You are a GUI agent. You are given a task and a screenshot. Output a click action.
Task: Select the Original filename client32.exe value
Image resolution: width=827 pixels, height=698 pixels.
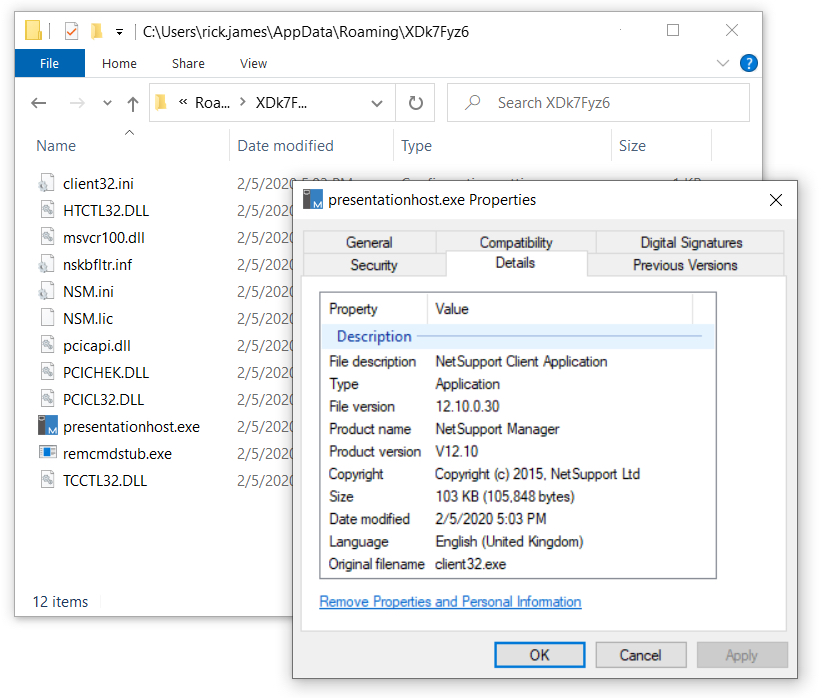[470, 564]
